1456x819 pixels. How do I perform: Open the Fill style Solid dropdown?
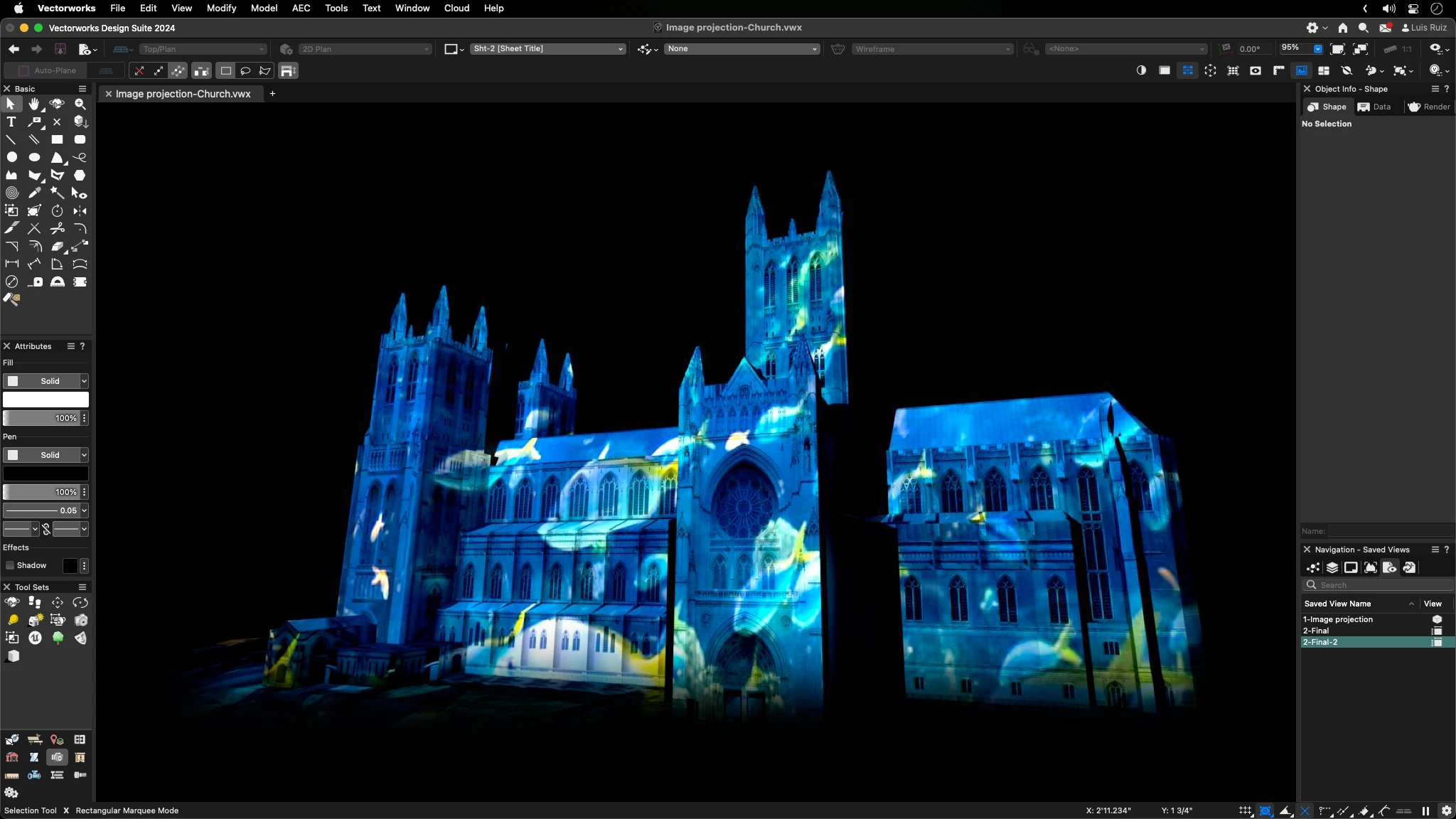point(45,381)
